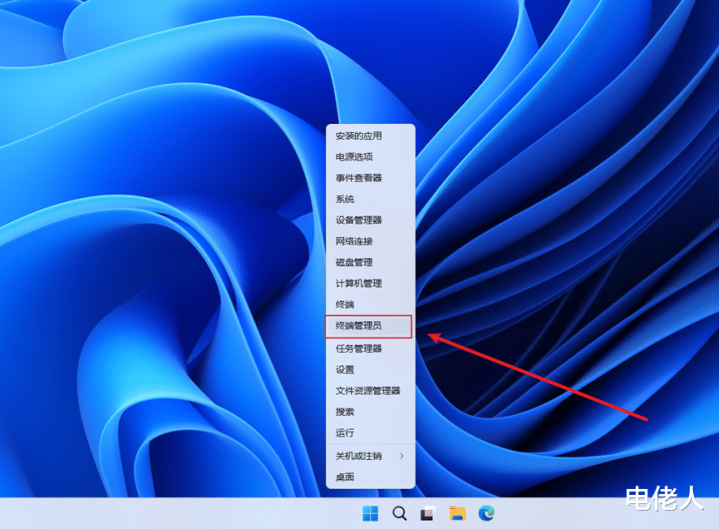Launch 终端管理员 from the menu
The height and width of the screenshot is (529, 719).
[369, 326]
